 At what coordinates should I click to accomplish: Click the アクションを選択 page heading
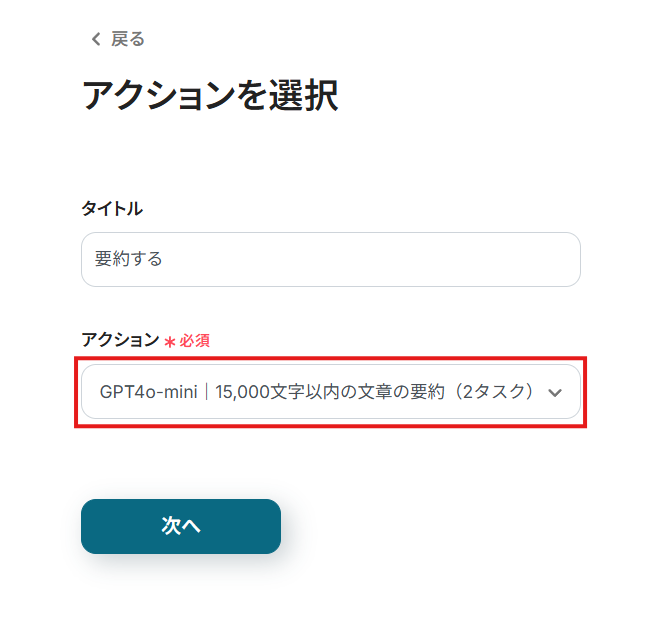(210, 96)
